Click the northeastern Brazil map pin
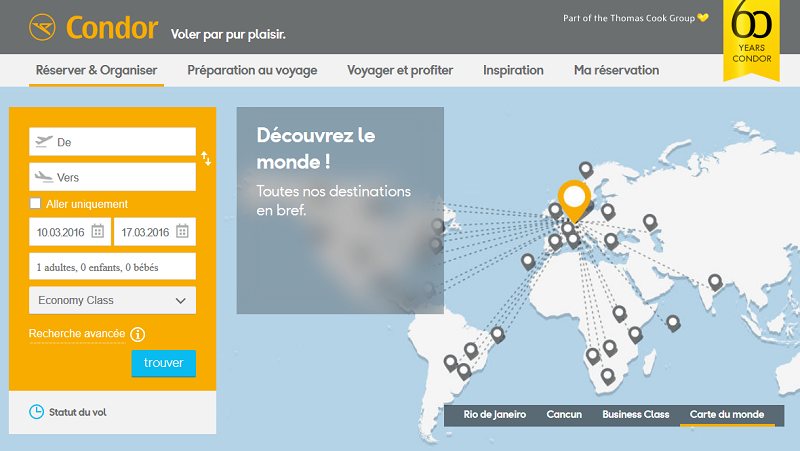 (497, 335)
